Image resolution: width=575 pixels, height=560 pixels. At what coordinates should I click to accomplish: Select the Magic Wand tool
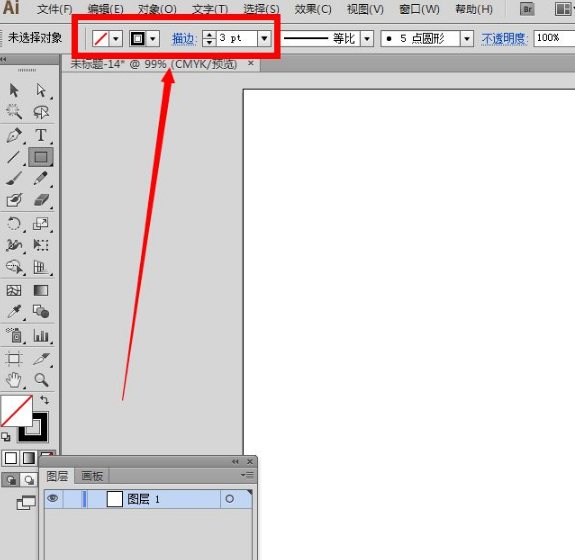tap(14, 112)
